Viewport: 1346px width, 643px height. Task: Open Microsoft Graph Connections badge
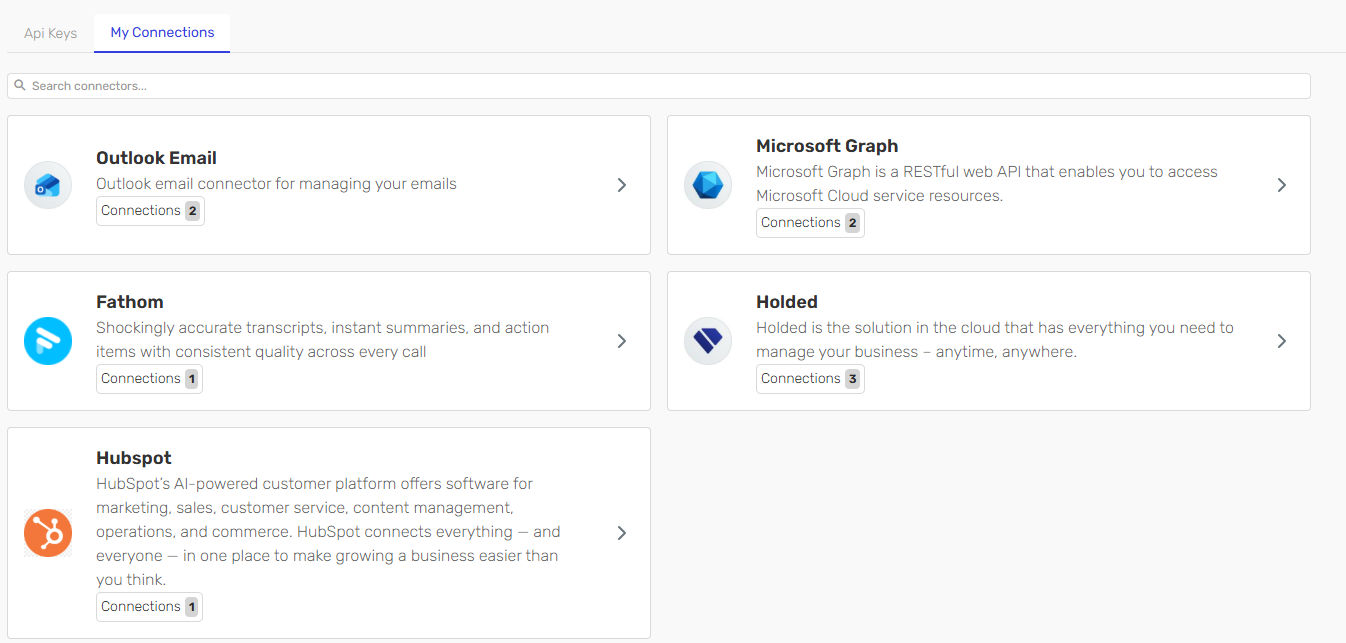pyautogui.click(x=810, y=223)
